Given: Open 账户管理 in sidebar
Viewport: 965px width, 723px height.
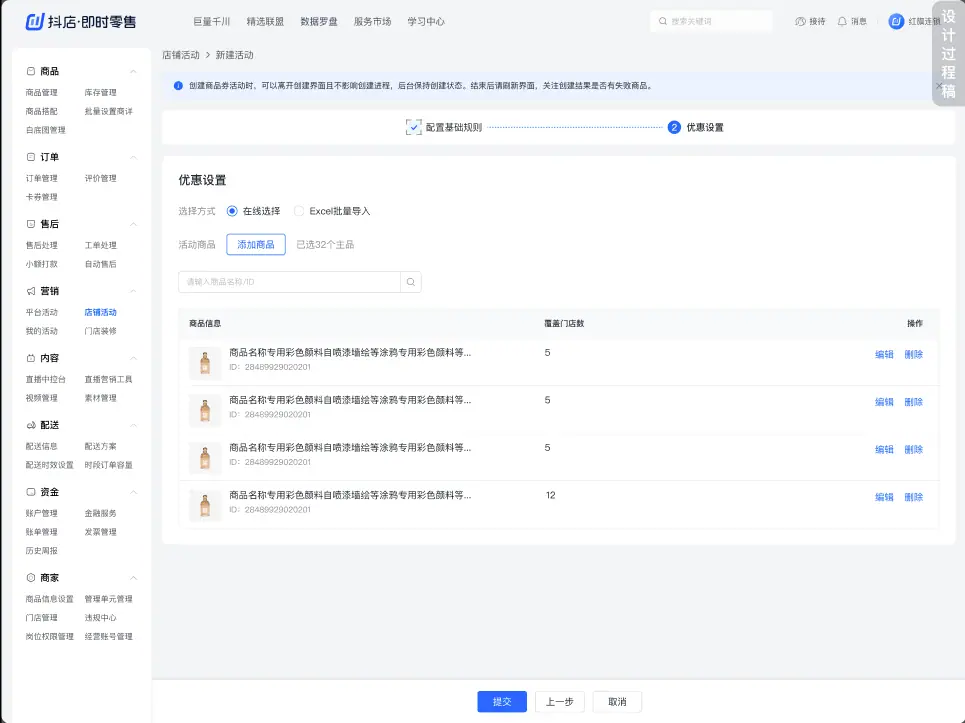Looking at the screenshot, I should tap(41, 513).
